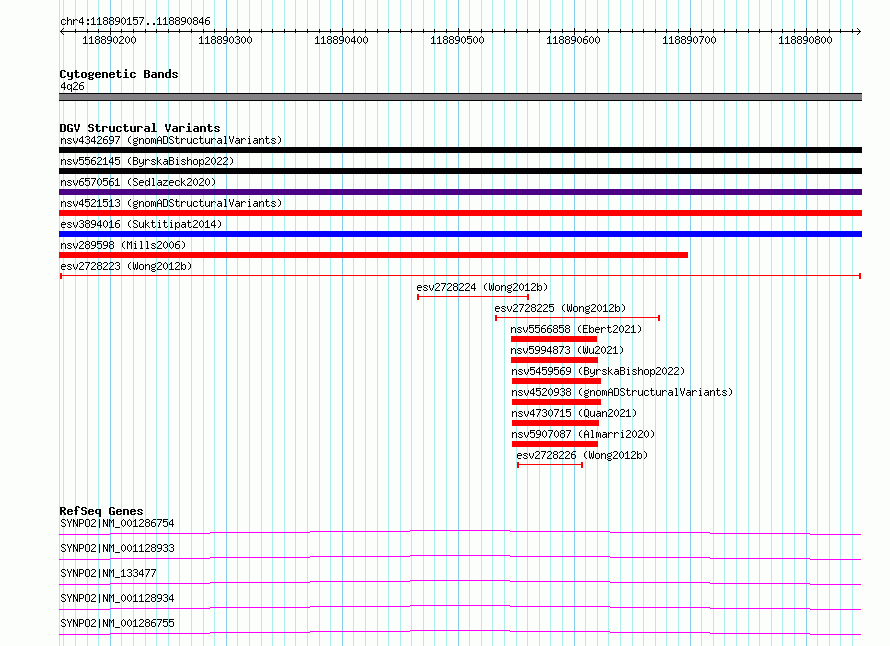This screenshot has width=890, height=646.
Task: Open the nsv4730715 Quan2021 label
Action: [574, 413]
